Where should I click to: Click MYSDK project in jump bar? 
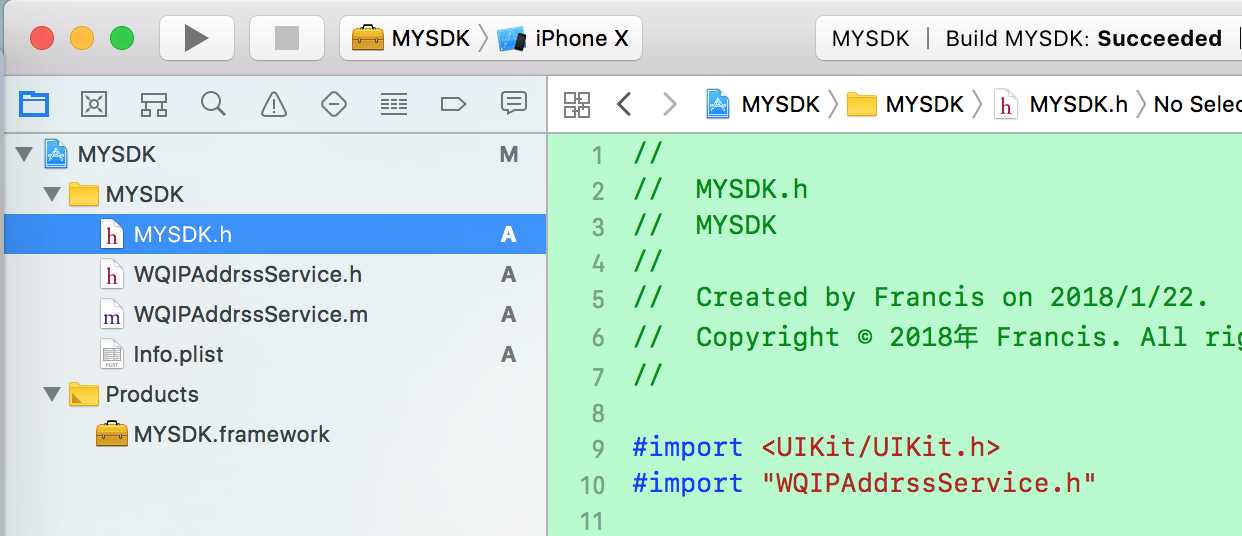[763, 104]
